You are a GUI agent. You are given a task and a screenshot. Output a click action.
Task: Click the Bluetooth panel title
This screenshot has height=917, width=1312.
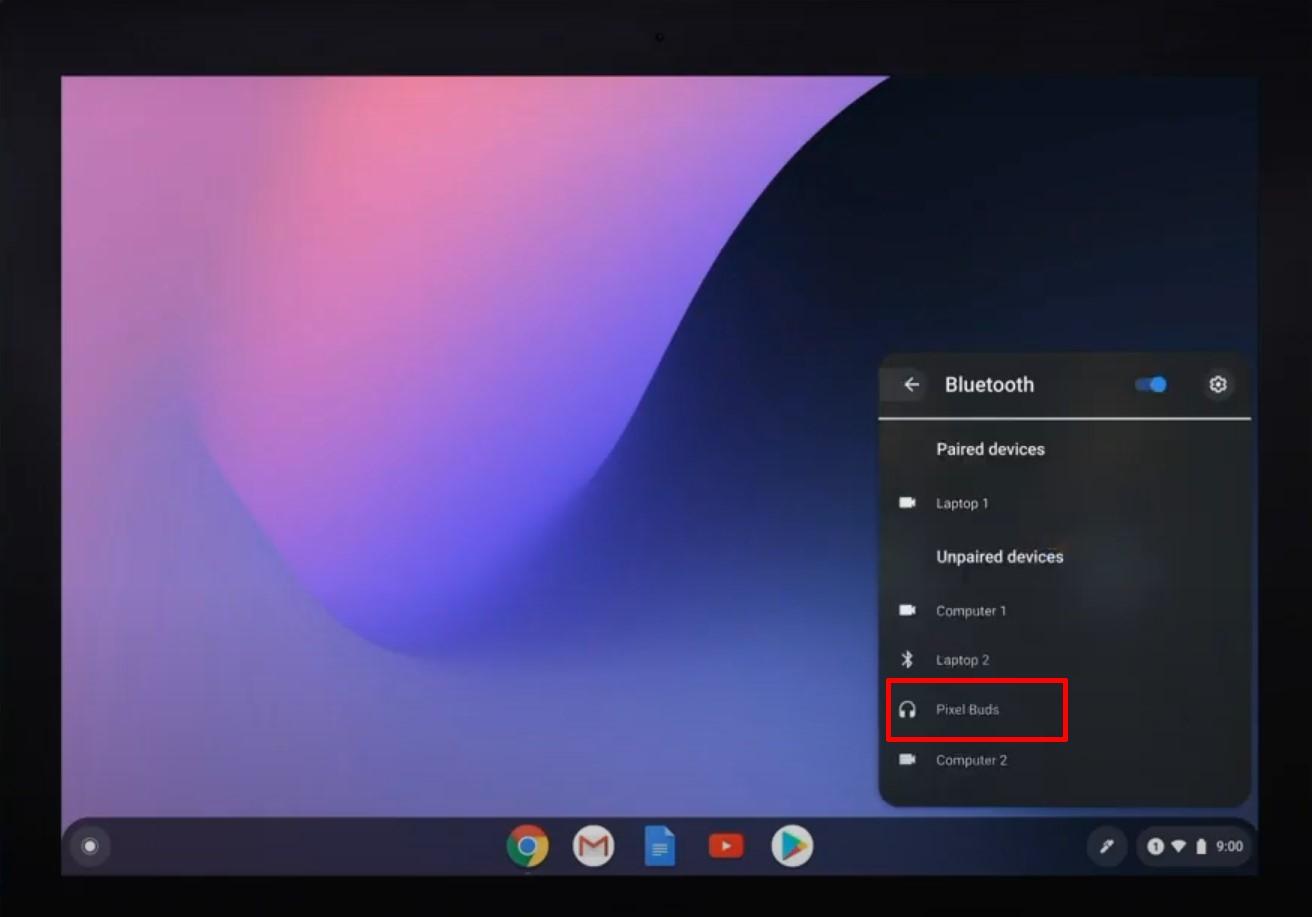(989, 384)
